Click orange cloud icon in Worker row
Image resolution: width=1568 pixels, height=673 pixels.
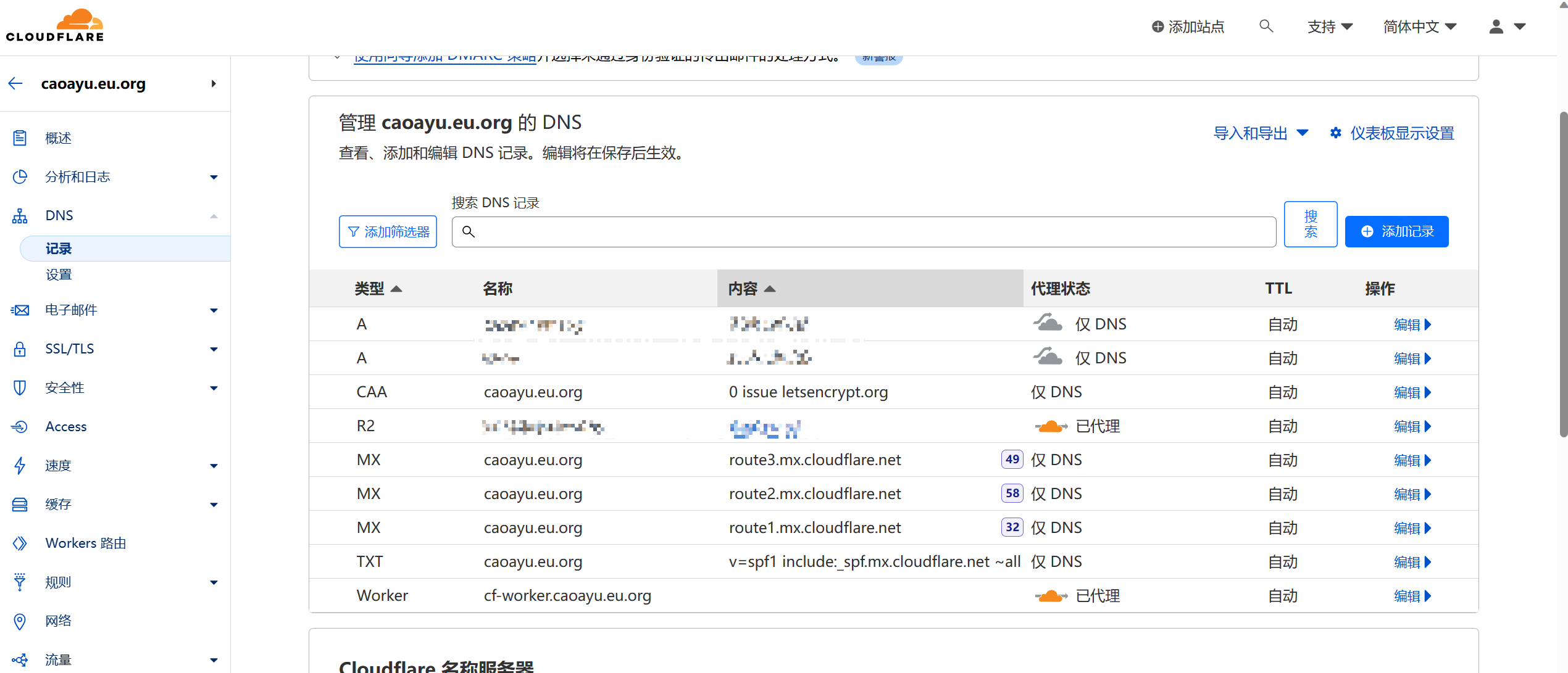(x=1051, y=596)
